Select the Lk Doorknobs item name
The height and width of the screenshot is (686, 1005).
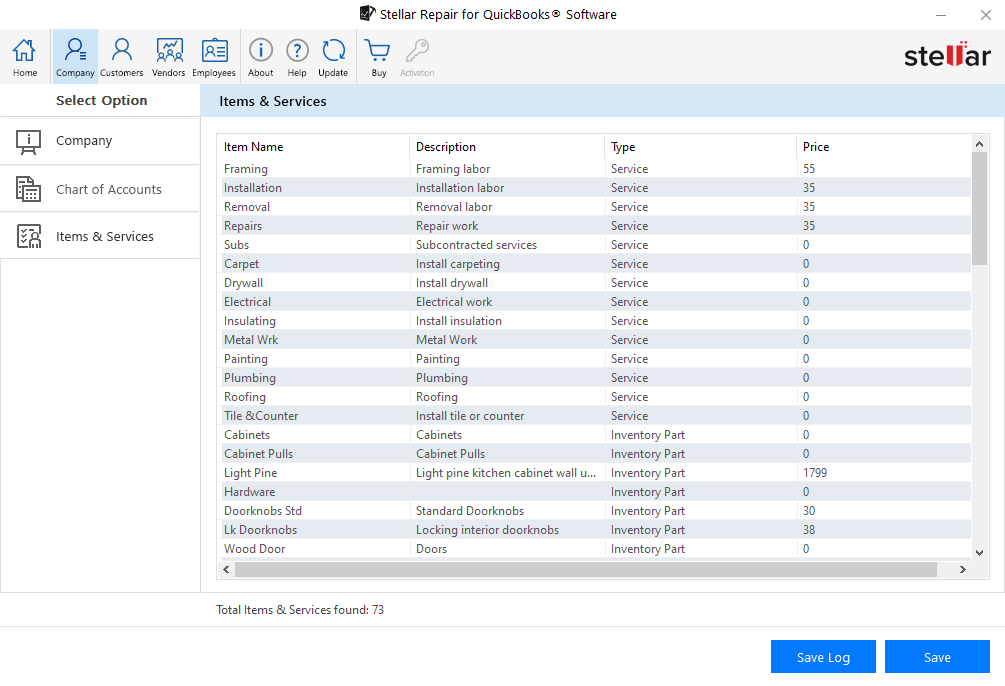pyautogui.click(x=260, y=530)
